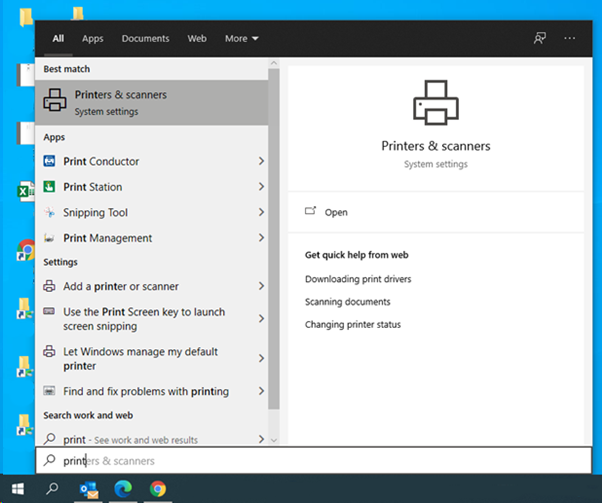Expand Find and fix printing problems arrow

click(261, 391)
